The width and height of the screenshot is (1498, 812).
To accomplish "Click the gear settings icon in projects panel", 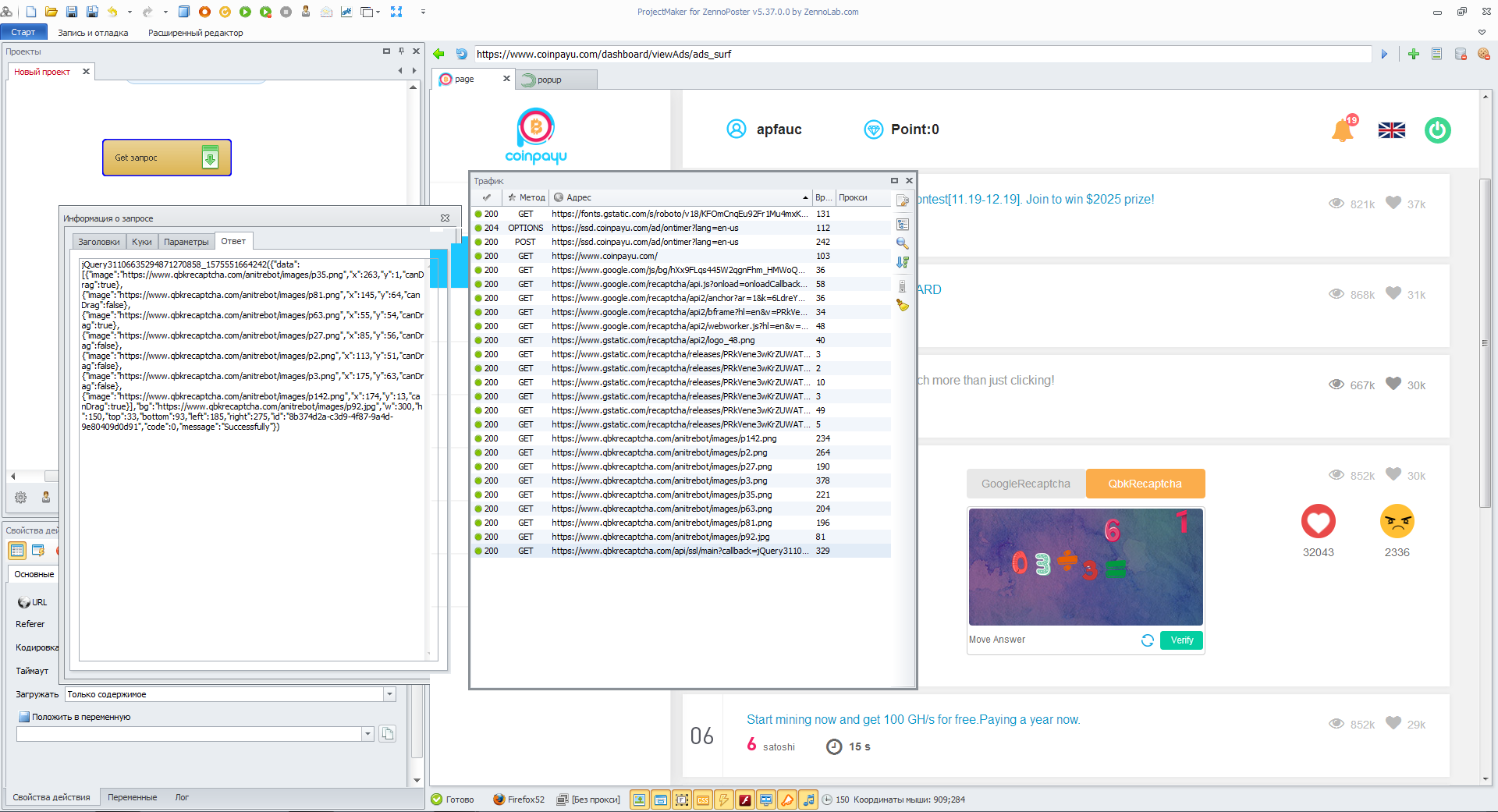I will pyautogui.click(x=21, y=497).
